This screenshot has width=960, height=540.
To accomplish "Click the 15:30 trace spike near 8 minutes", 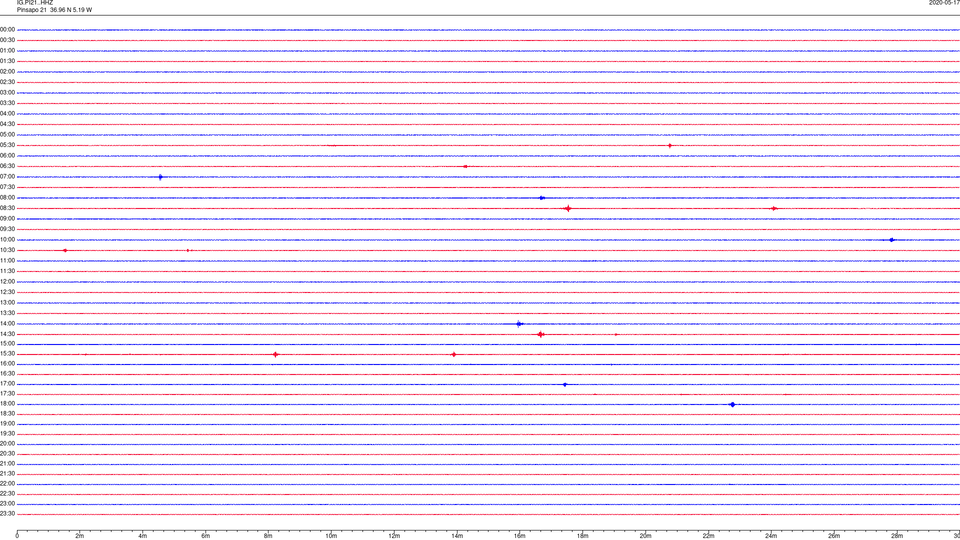I will click(x=276, y=354).
